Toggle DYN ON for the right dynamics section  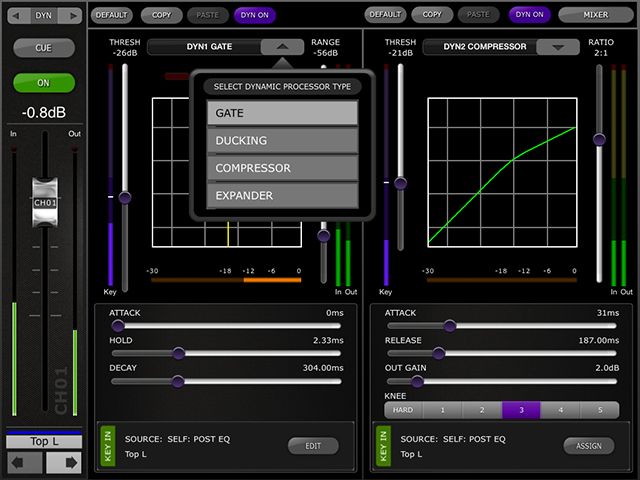pos(530,15)
